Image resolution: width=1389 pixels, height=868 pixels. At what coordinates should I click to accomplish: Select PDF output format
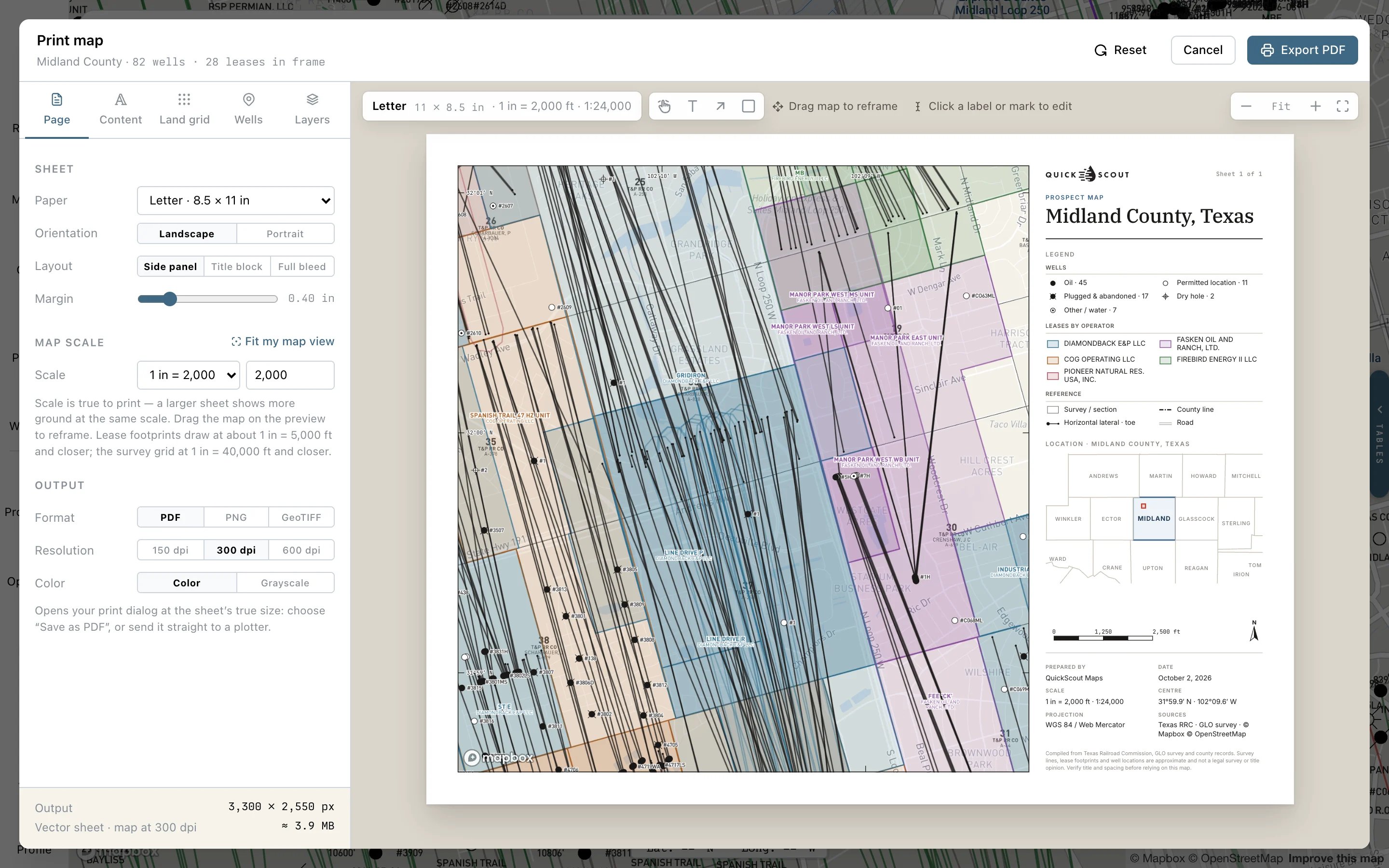(170, 517)
